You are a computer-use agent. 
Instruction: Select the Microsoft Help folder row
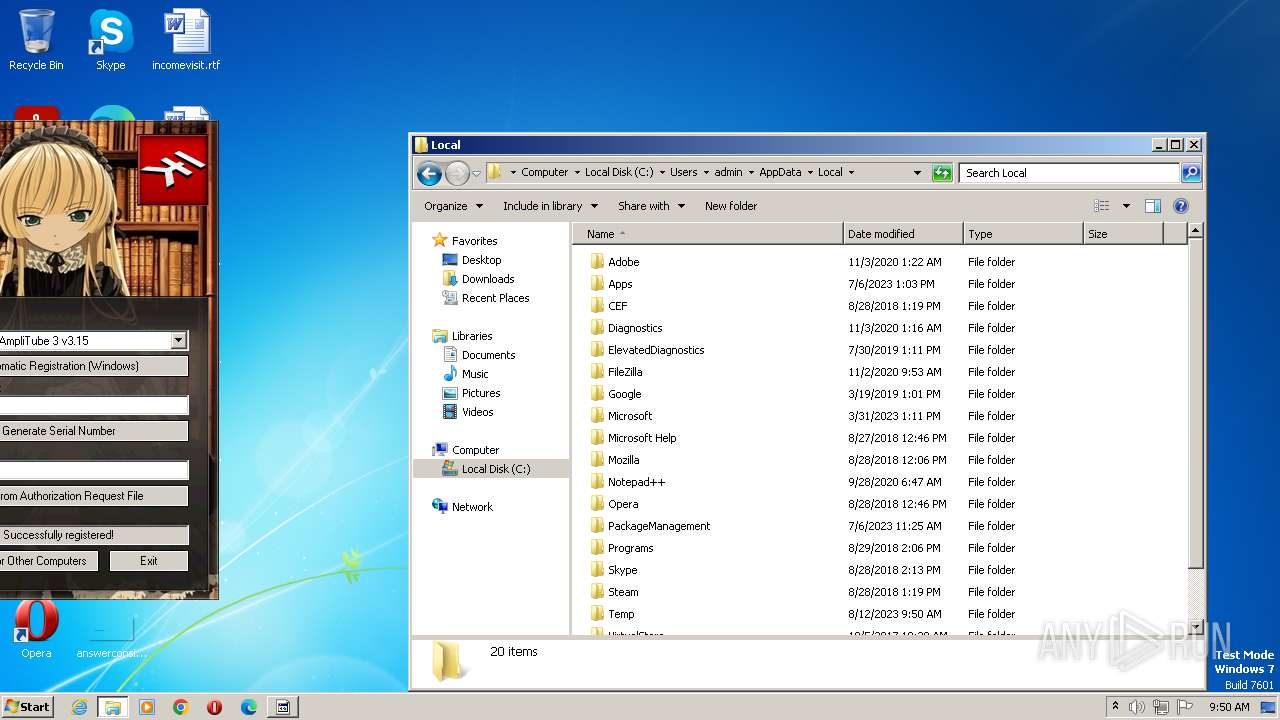click(x=880, y=438)
